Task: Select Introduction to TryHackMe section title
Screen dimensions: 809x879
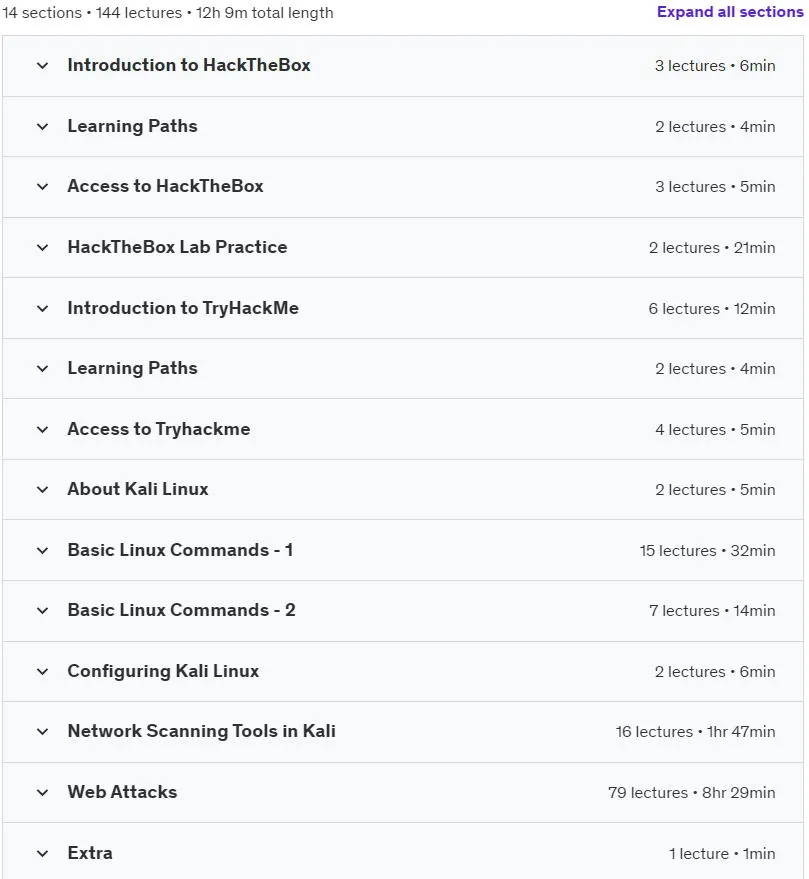Action: pyautogui.click(x=183, y=308)
